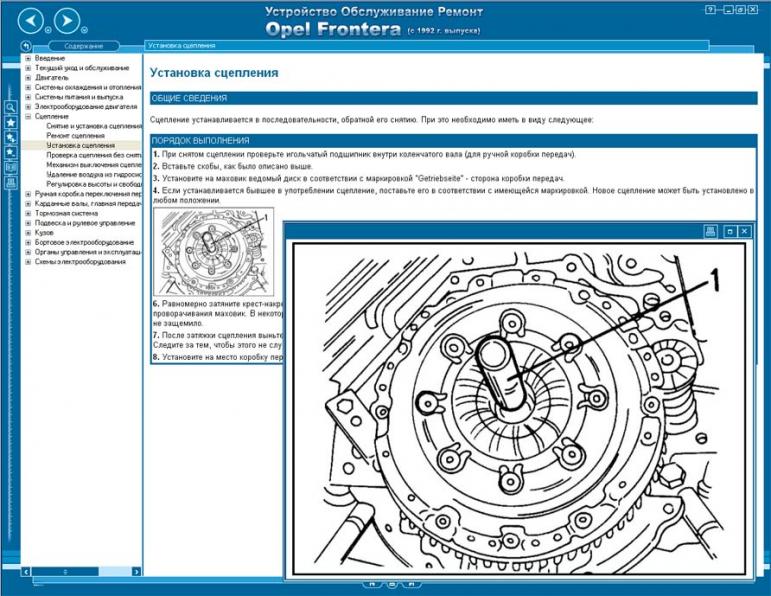Close the enlarged clutch image popup
Image resolution: width=771 pixels, height=596 pixels.
[x=744, y=231]
